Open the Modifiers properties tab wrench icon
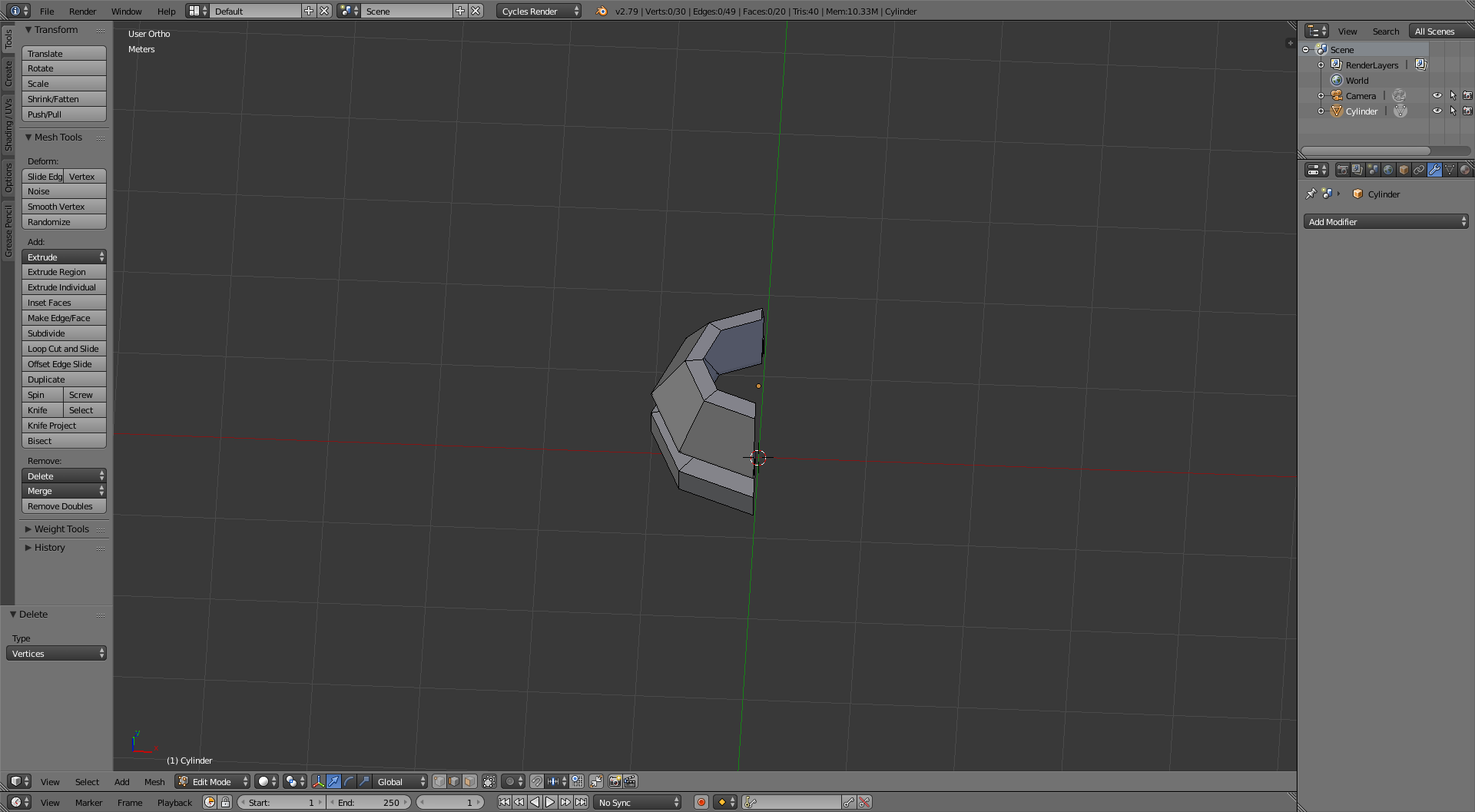The image size is (1475, 812). [x=1434, y=170]
